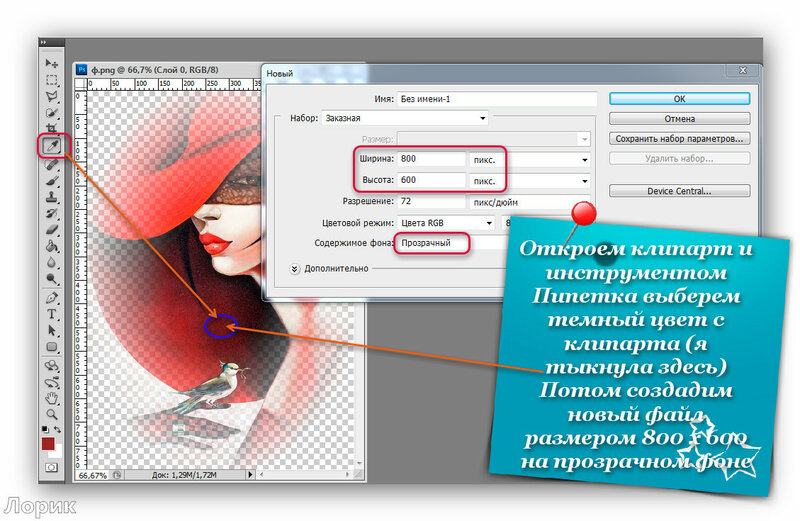Click the vertical scrollbar down arrow

coord(360,463)
